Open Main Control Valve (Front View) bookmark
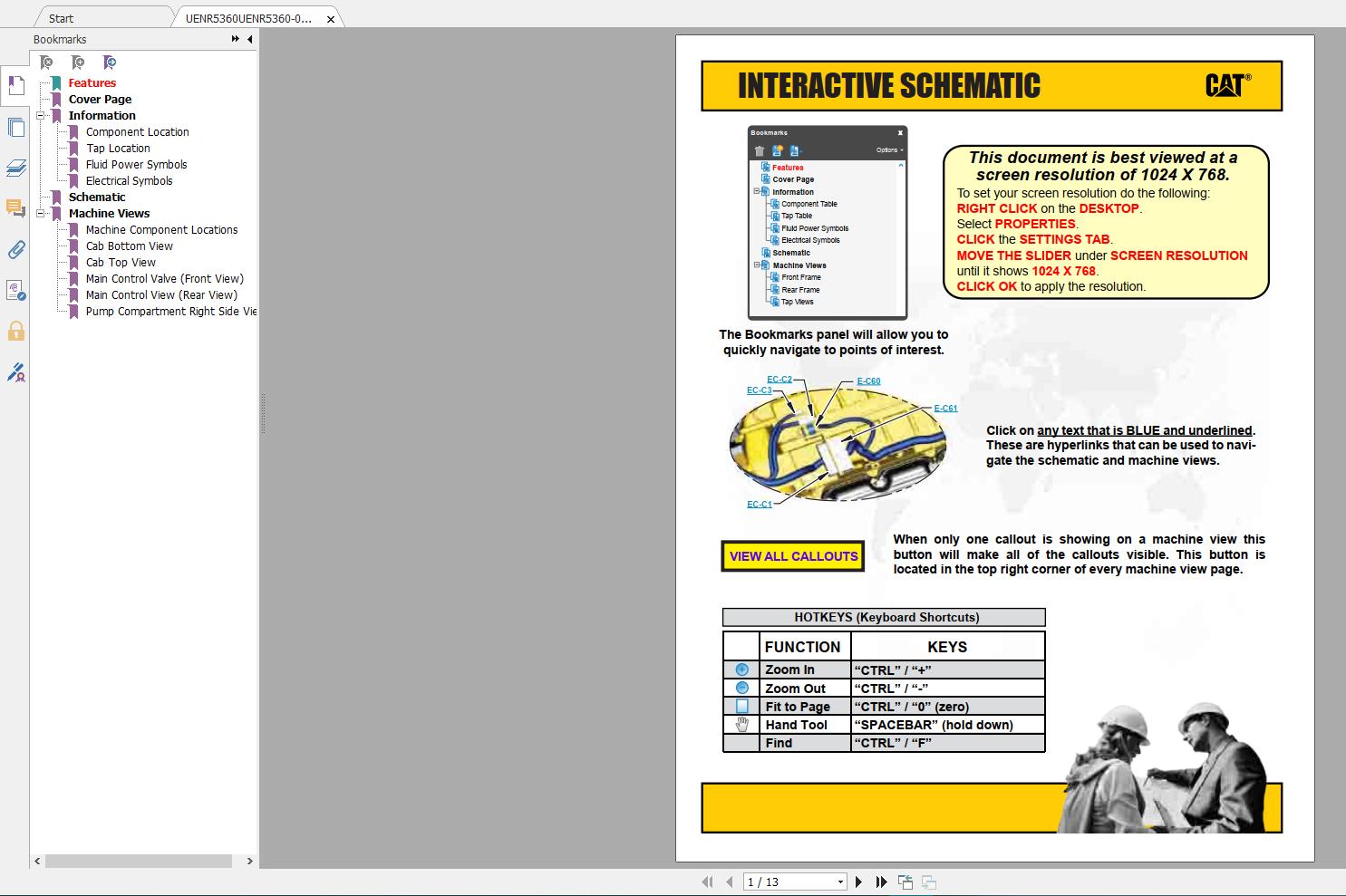Viewport: 1346px width, 896px height. click(x=164, y=278)
